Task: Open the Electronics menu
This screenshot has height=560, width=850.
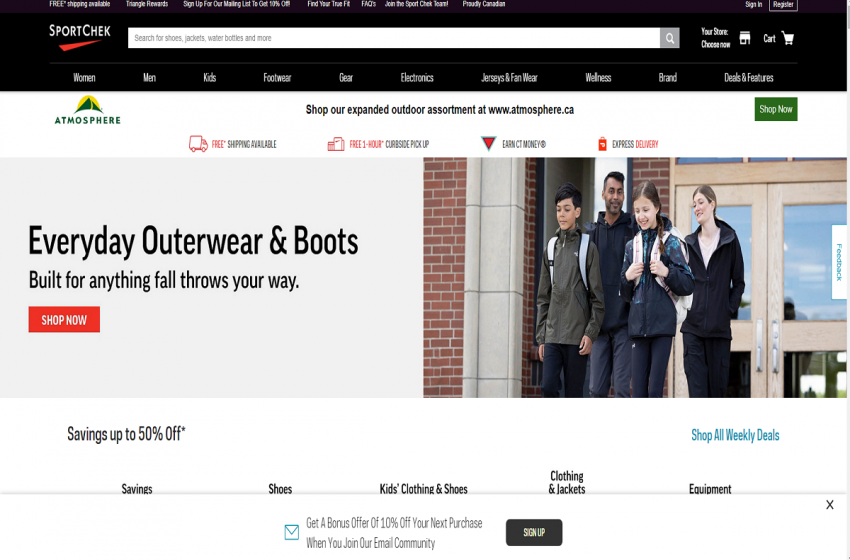Action: (417, 78)
